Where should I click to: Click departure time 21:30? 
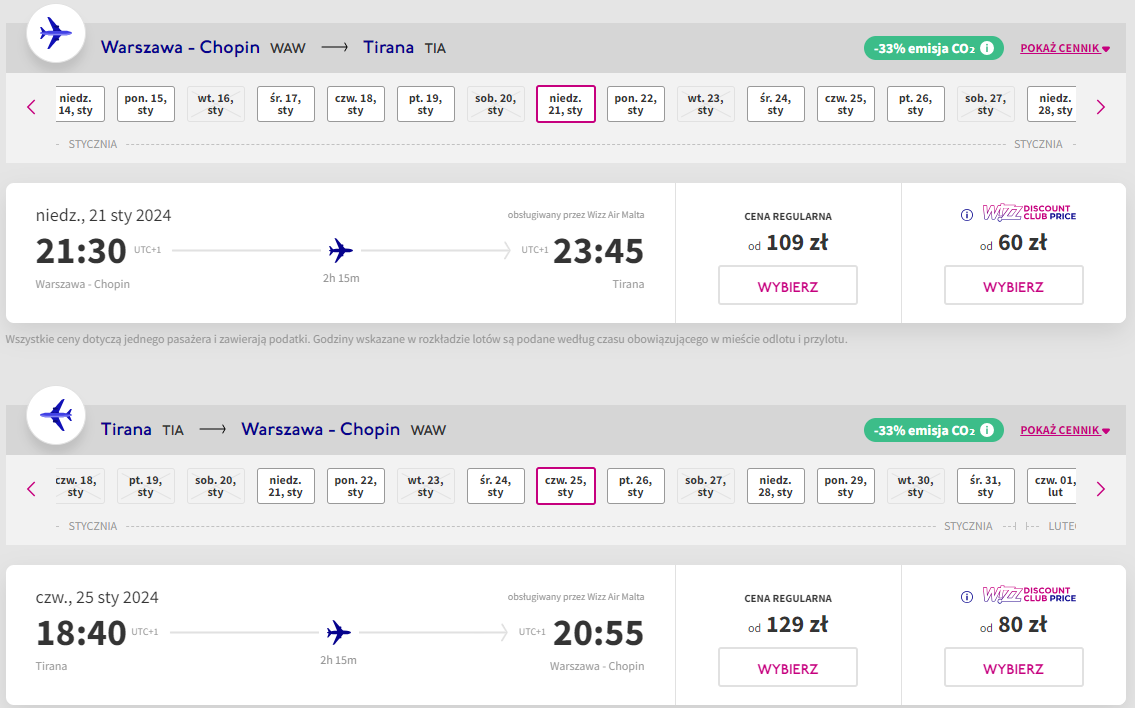pos(81,251)
